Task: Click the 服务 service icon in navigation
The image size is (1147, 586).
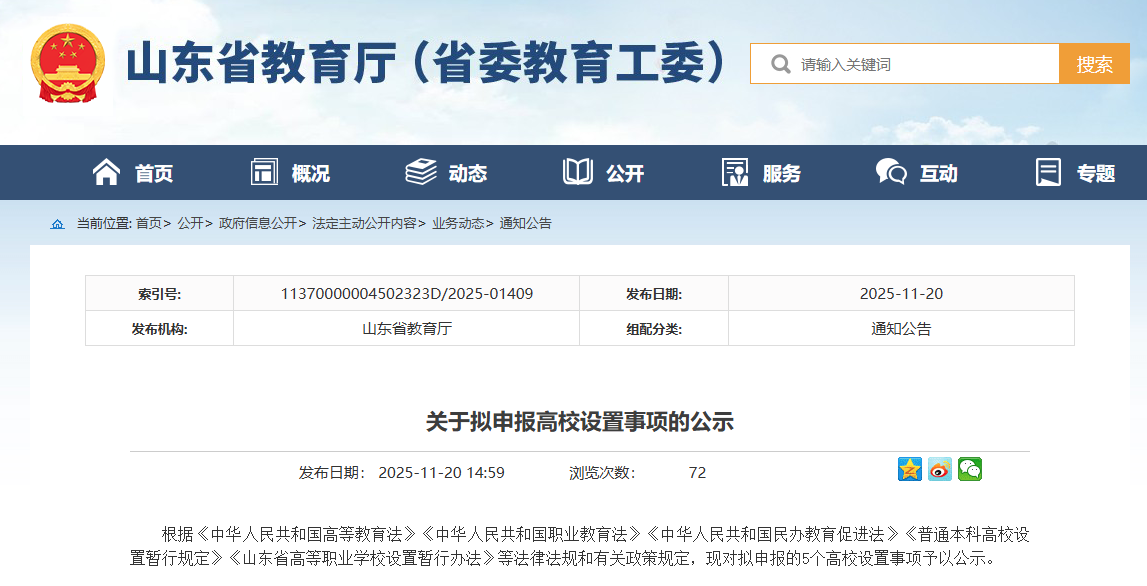Action: pos(735,172)
